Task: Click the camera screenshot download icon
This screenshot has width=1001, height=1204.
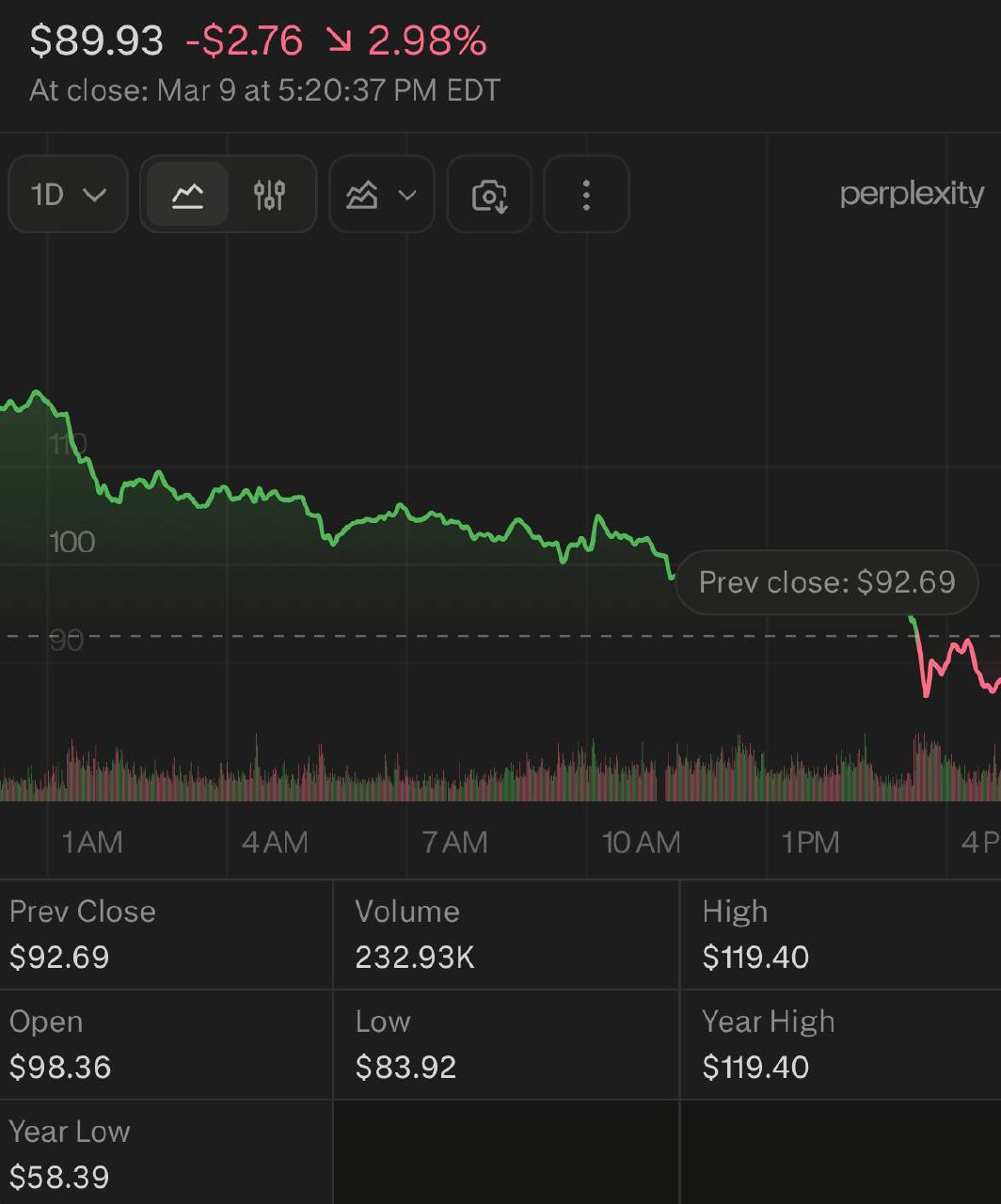Action: [x=489, y=195]
